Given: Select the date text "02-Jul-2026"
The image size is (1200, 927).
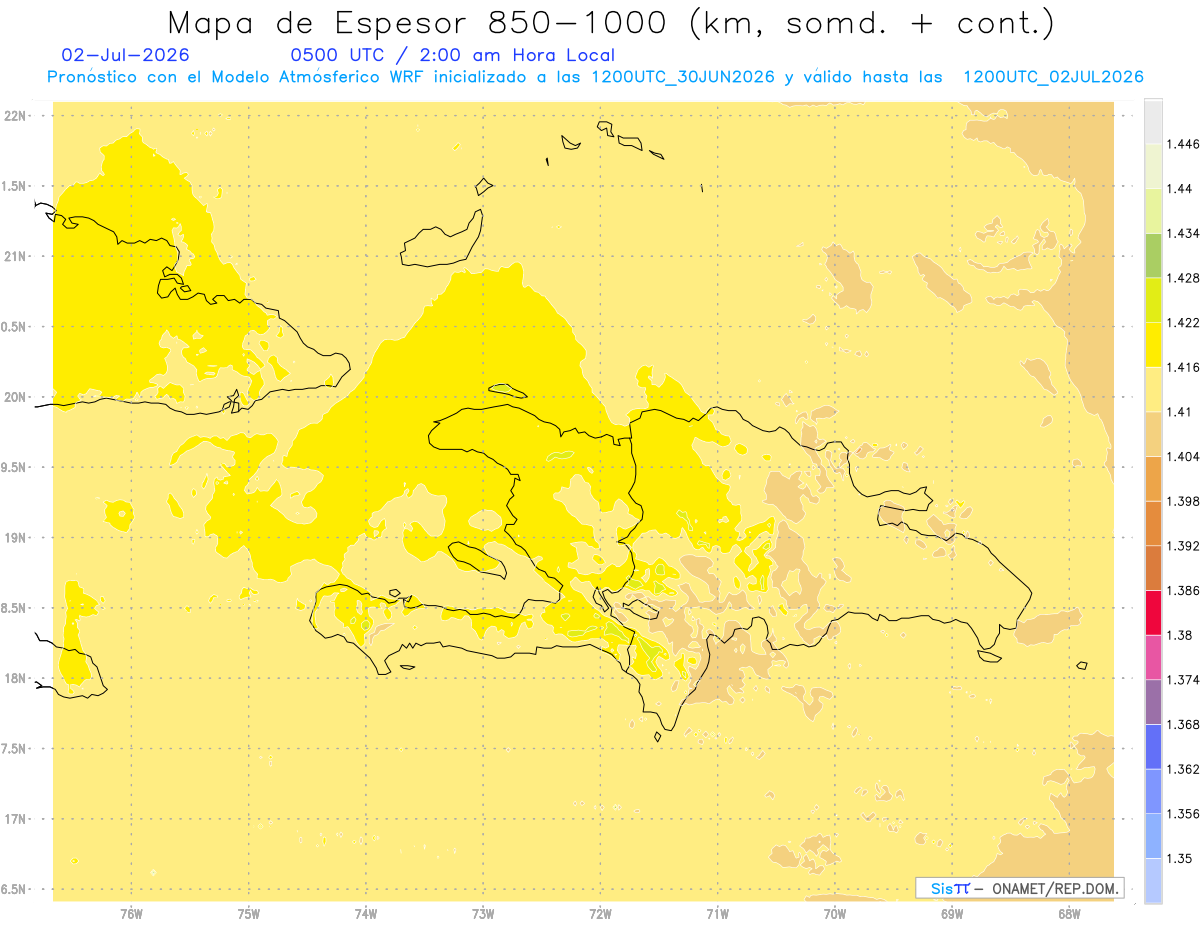Looking at the screenshot, I should pos(125,55).
